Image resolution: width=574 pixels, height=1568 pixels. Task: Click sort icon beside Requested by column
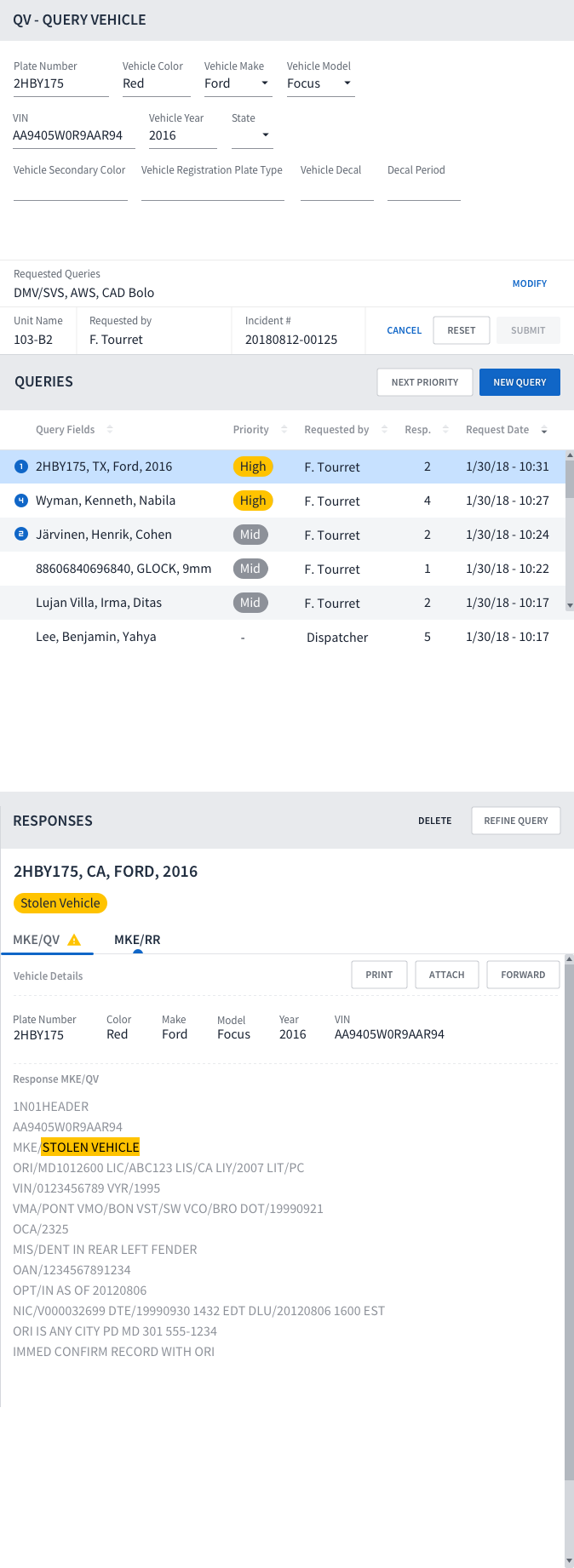click(385, 430)
